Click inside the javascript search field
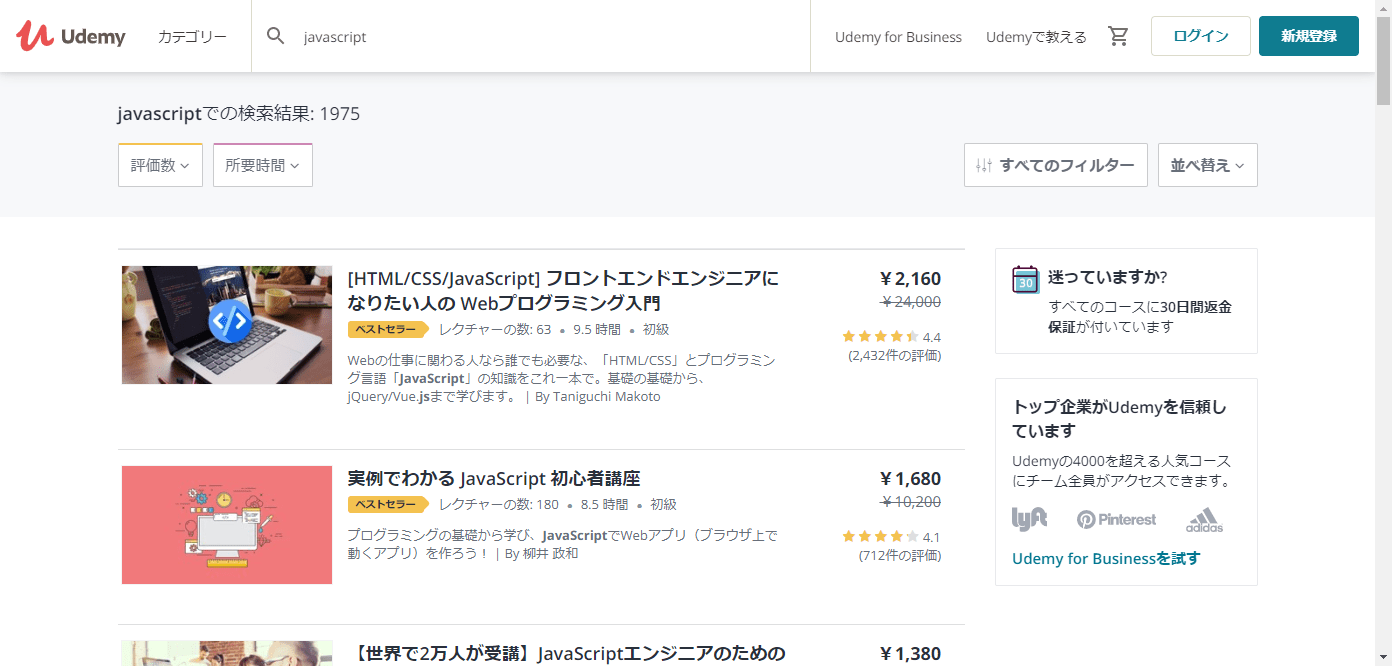 (450, 35)
